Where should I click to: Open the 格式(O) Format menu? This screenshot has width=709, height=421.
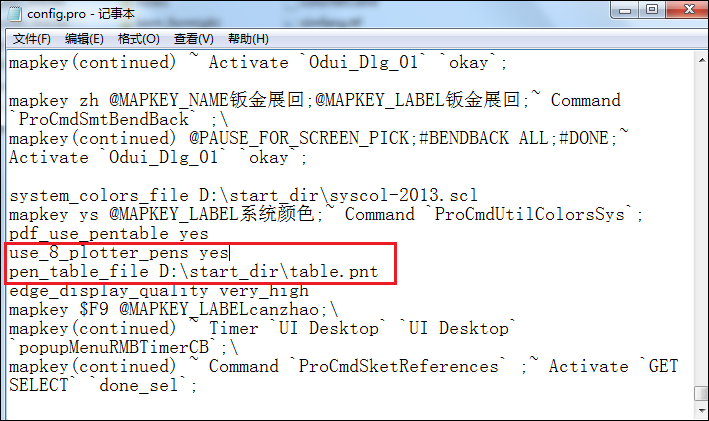(138, 39)
